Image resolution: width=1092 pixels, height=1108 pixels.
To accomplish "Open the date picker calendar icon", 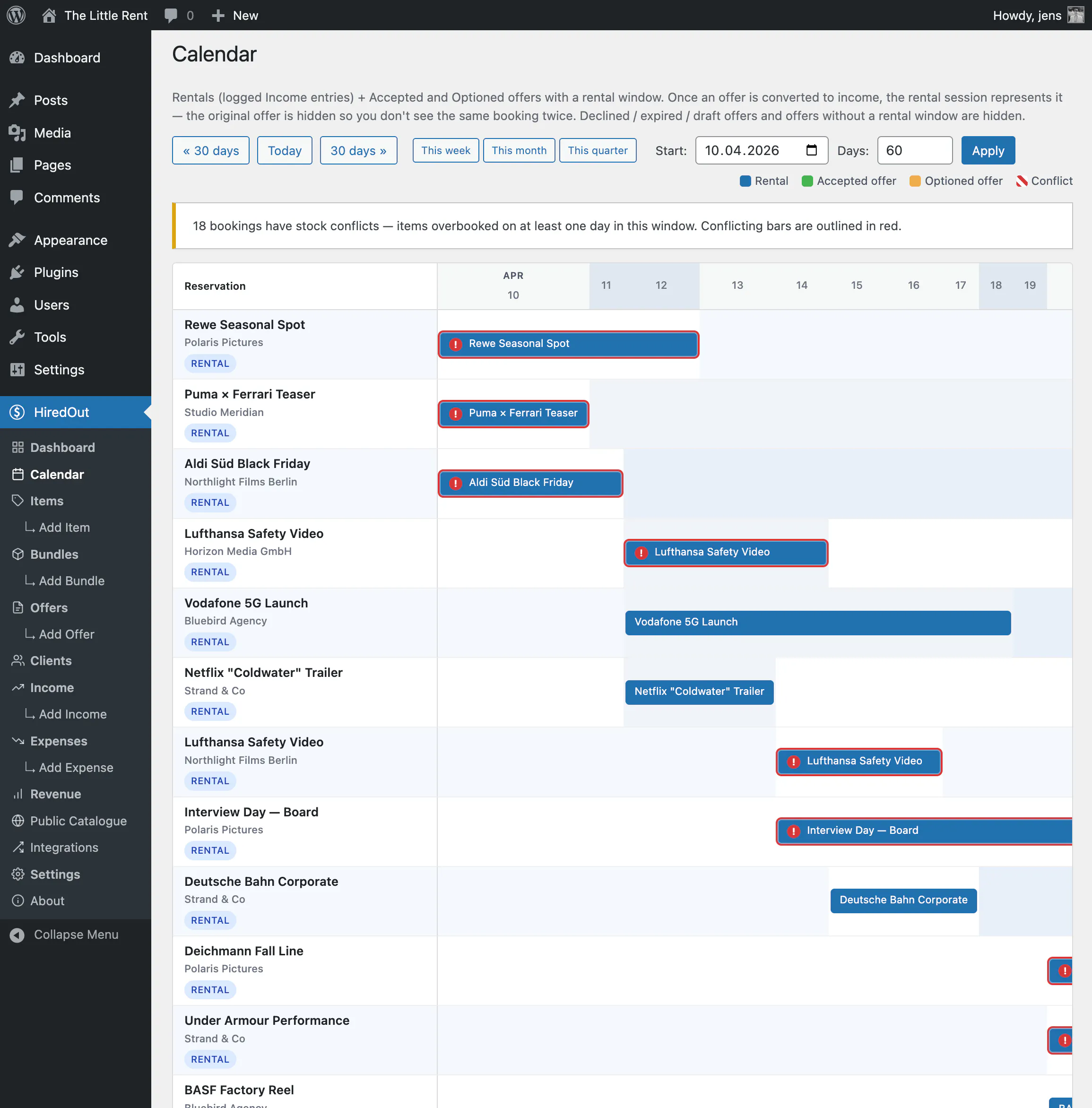I will [x=812, y=150].
